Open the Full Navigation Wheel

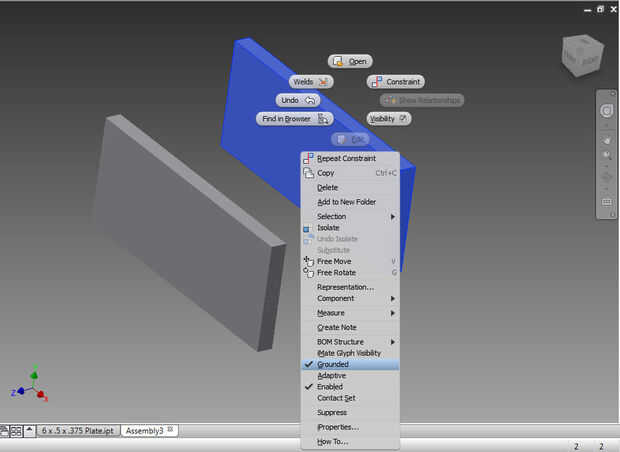606,111
